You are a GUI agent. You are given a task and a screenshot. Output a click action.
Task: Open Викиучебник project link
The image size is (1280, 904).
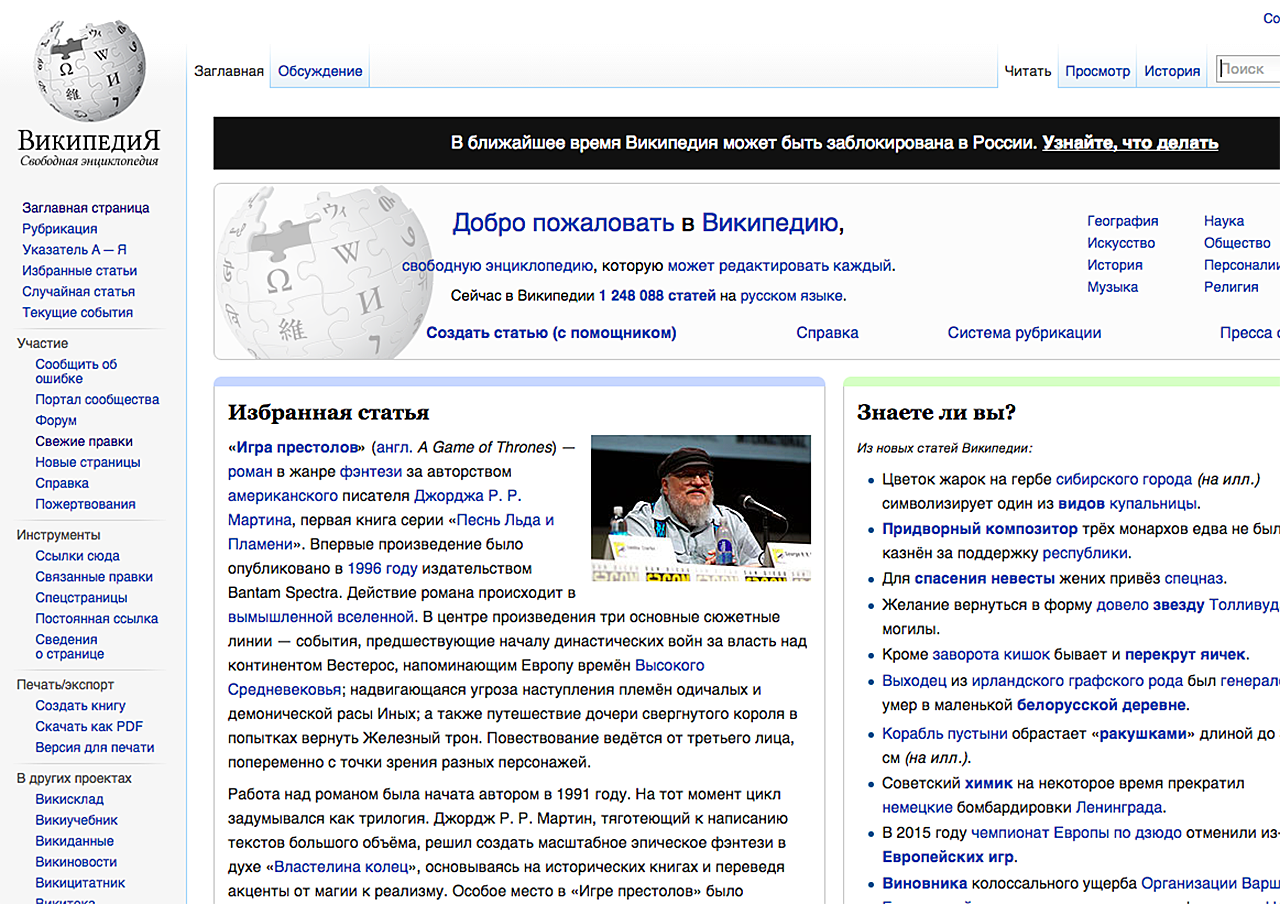(77, 820)
